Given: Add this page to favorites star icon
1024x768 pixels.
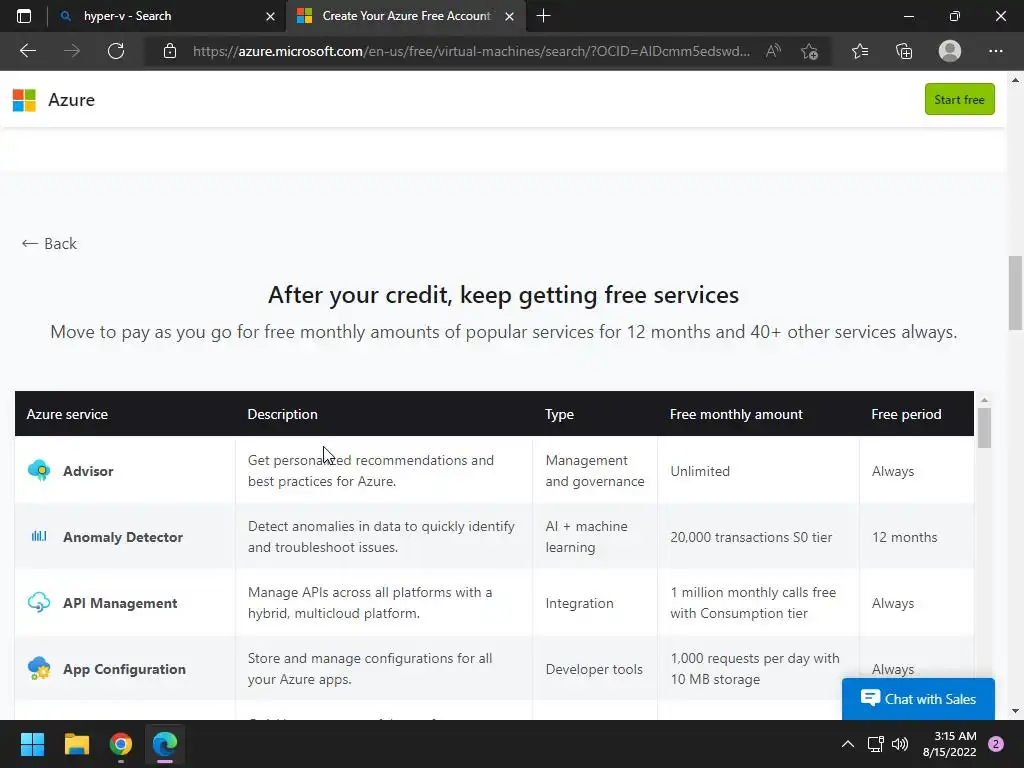Looking at the screenshot, I should (x=809, y=51).
